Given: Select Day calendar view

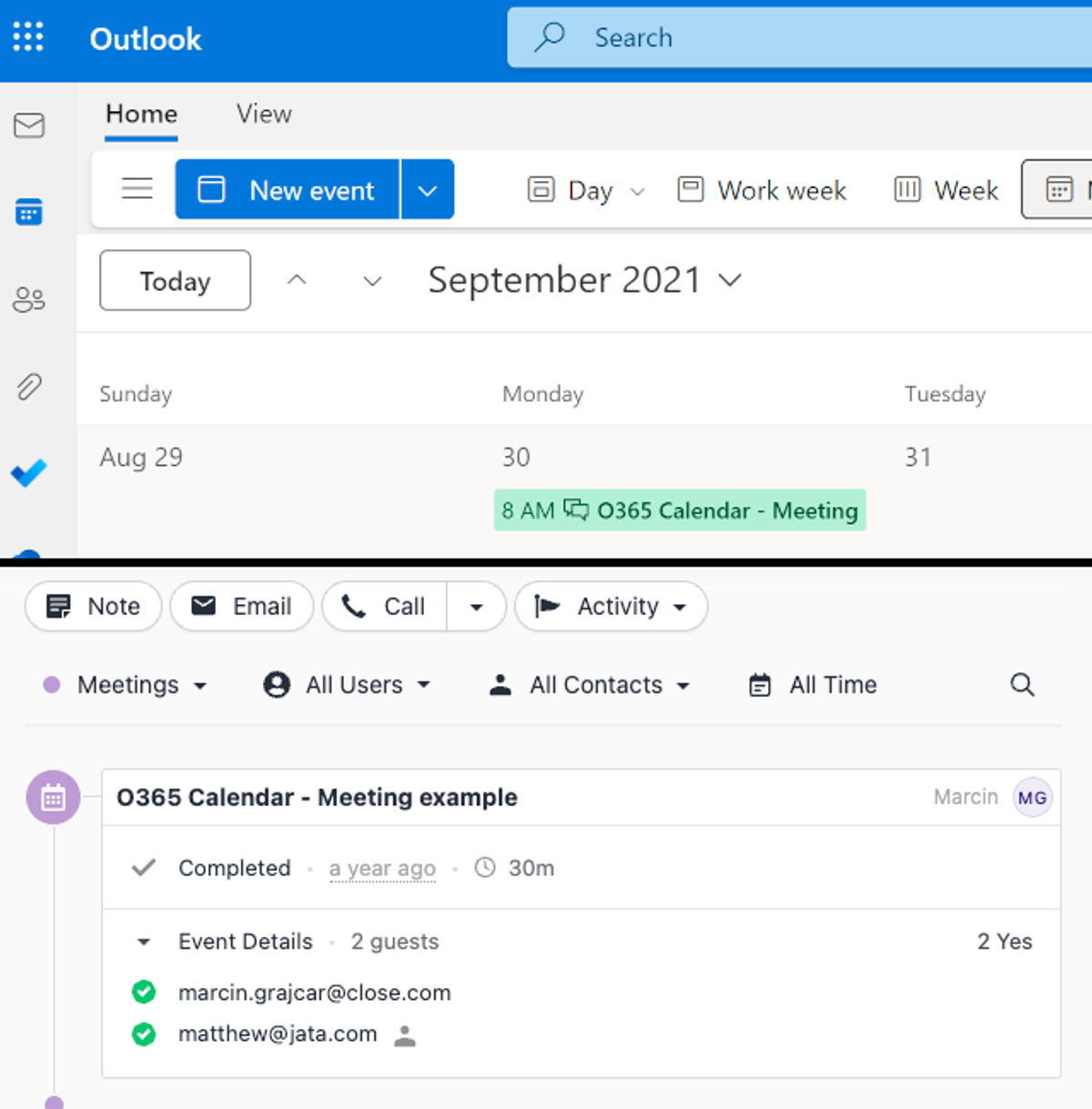Looking at the screenshot, I should [571, 190].
